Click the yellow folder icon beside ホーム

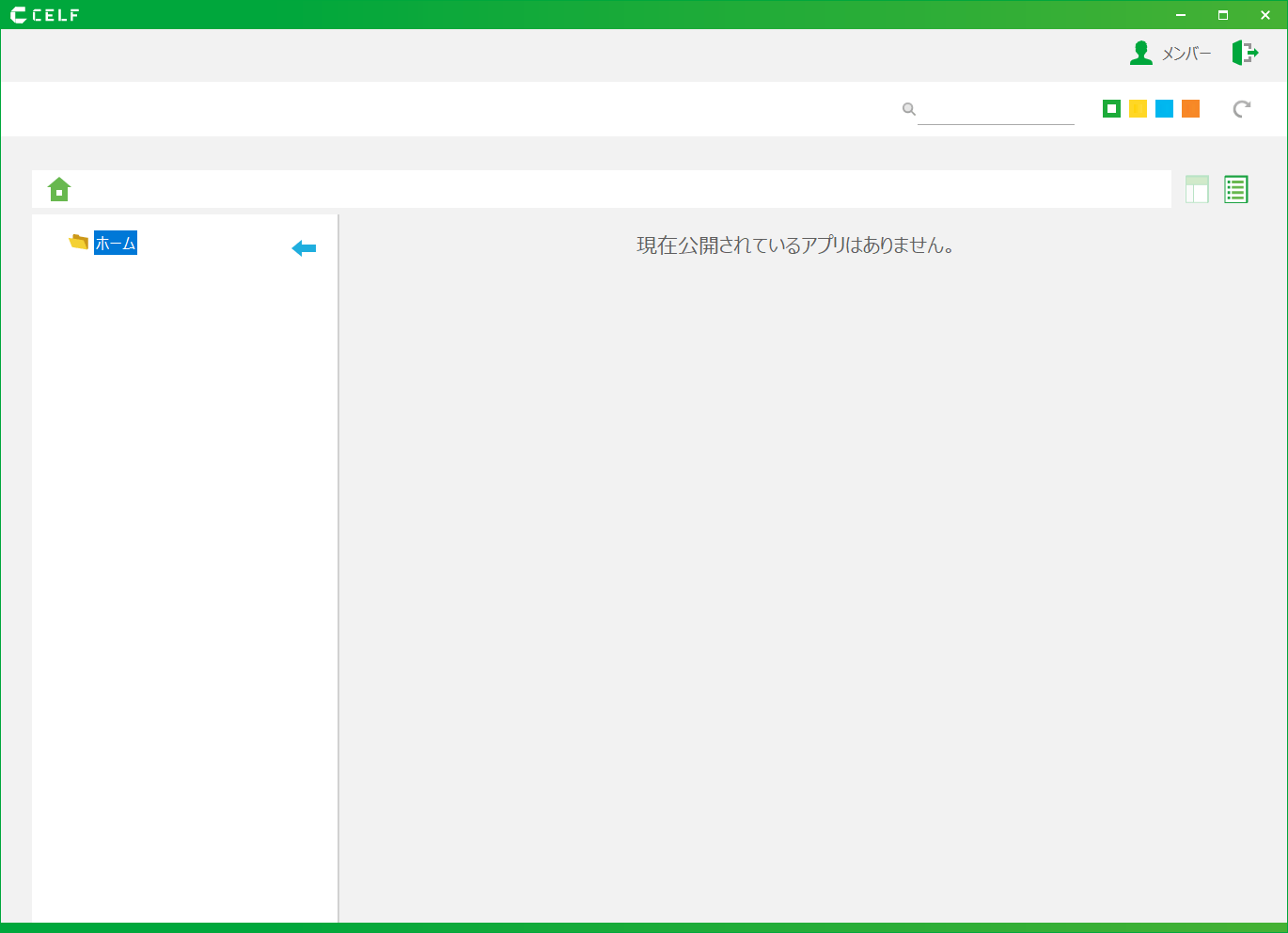click(x=79, y=243)
